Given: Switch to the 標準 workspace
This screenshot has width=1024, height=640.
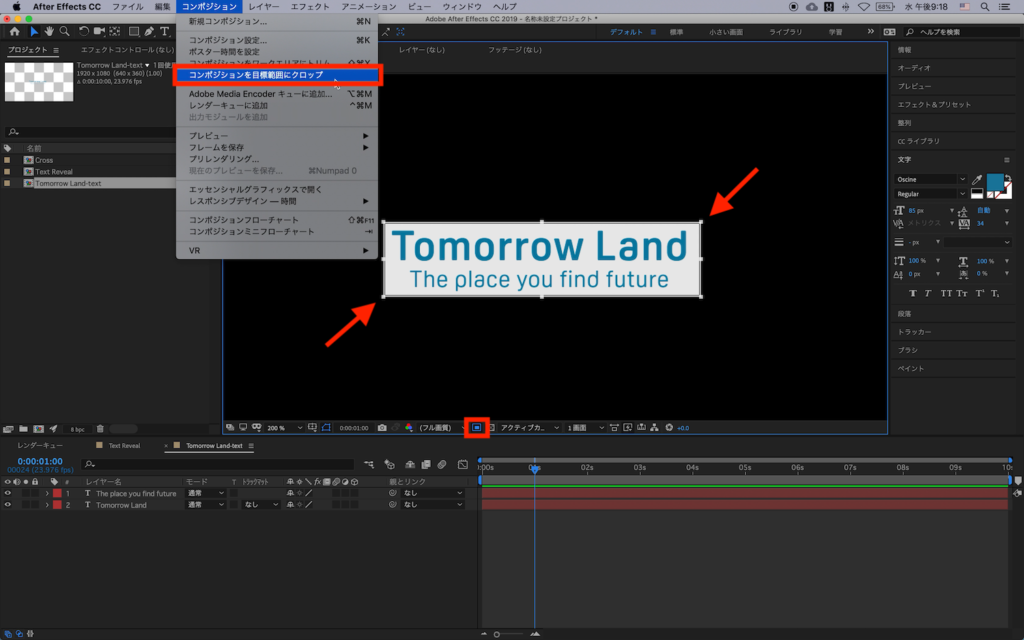Looking at the screenshot, I should (x=676, y=32).
